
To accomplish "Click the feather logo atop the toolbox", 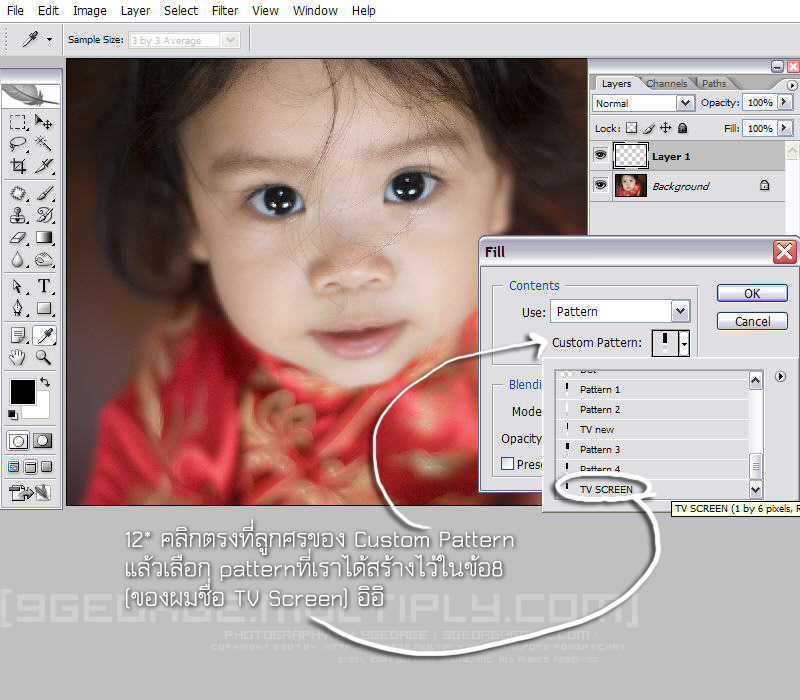I will click(x=31, y=95).
